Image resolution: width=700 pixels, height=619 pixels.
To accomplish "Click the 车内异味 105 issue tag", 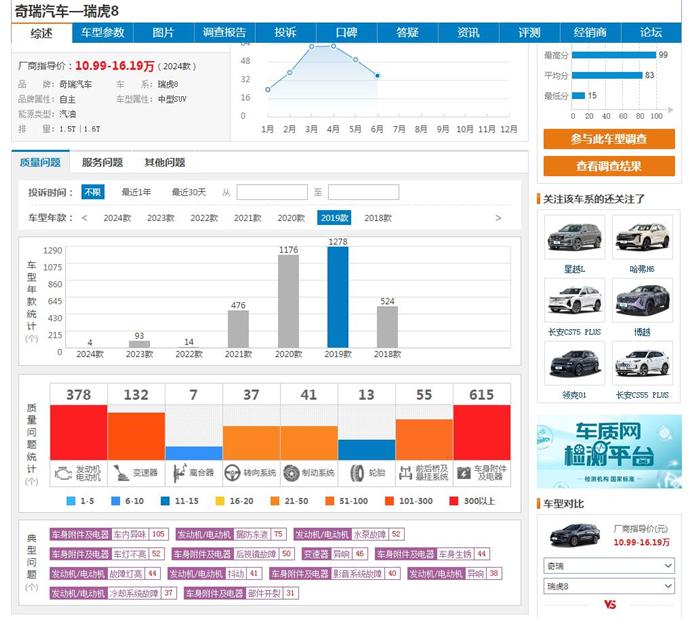I will 109,534.
